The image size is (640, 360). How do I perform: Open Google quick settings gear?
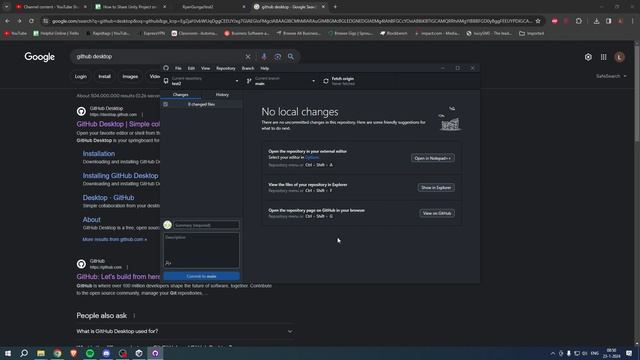[588, 57]
